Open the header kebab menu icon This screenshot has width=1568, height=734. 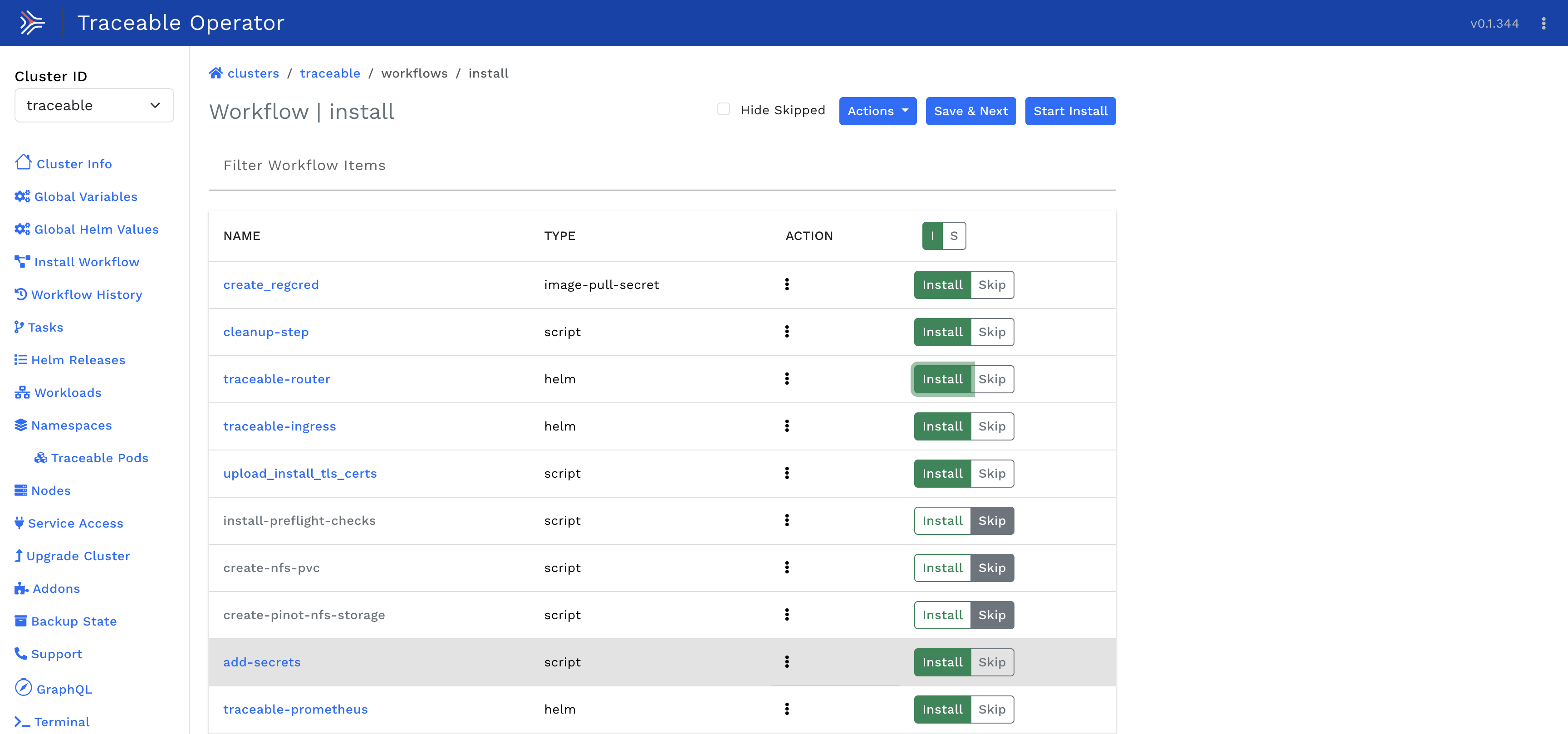tap(1543, 24)
